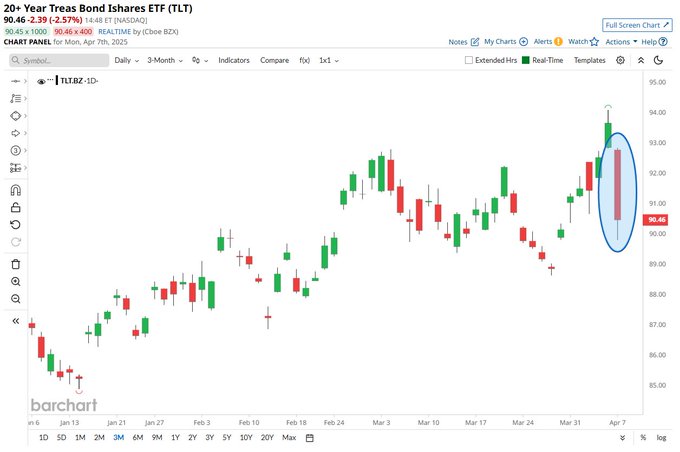This screenshot has height=452, width=680.
Task: Click the 90.46 x 400 ask quote
Action: pyautogui.click(x=73, y=32)
